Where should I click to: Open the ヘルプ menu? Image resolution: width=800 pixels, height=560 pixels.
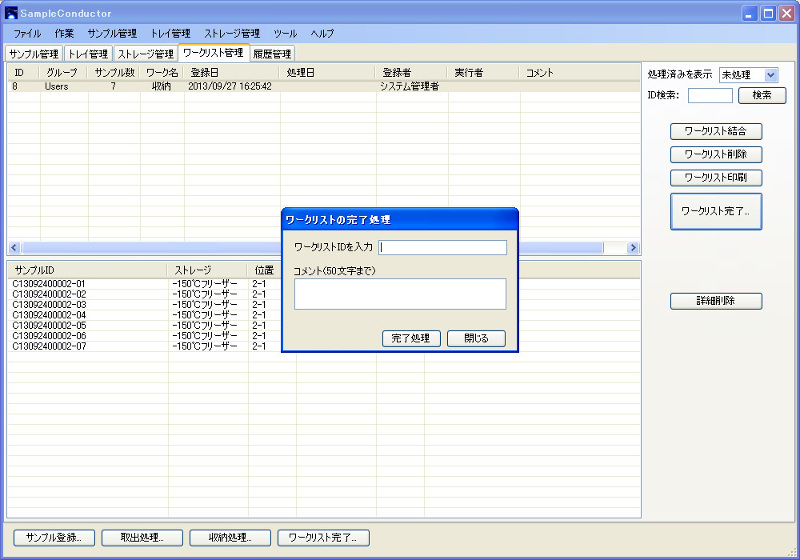click(x=322, y=34)
